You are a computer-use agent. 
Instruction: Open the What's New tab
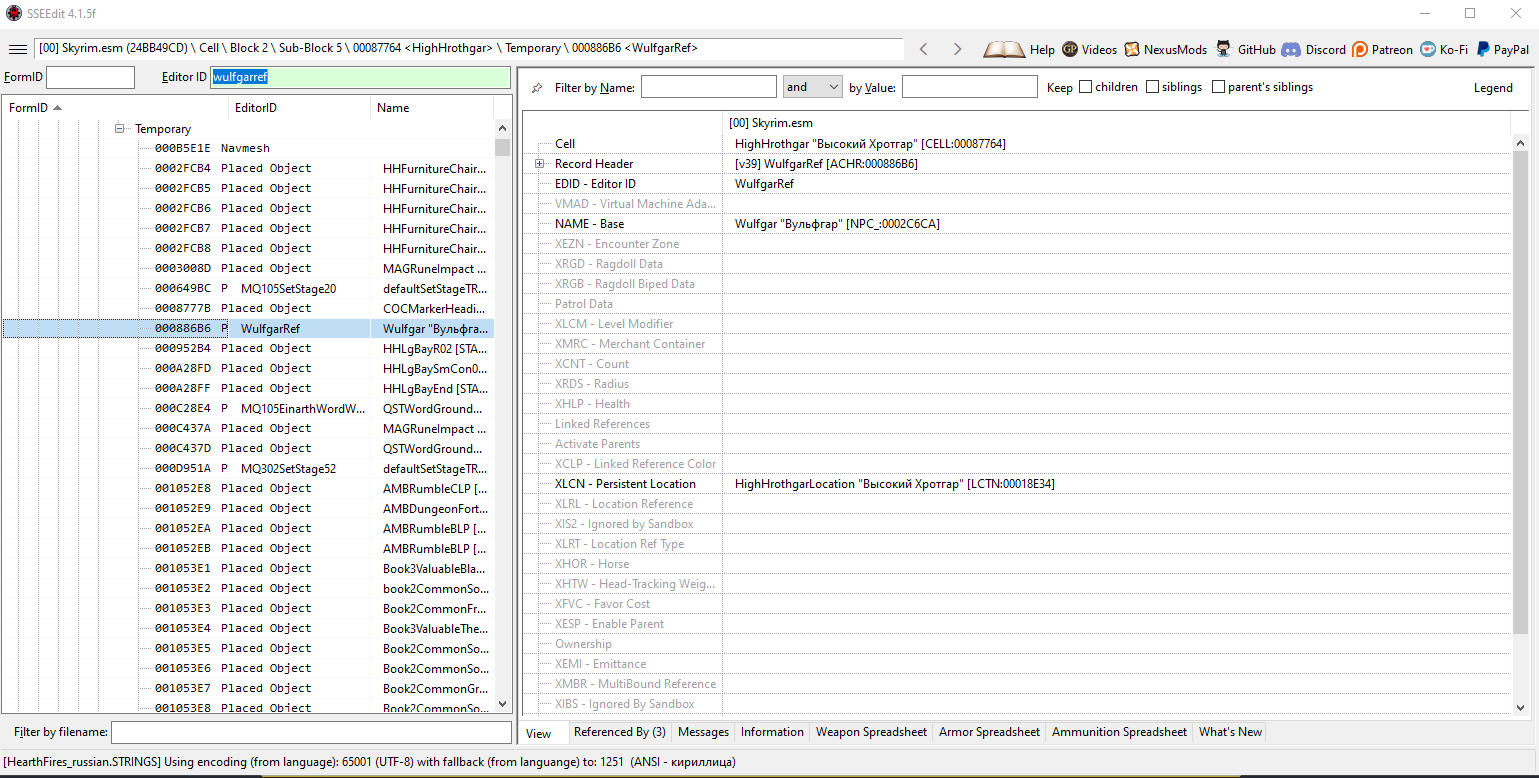coord(1230,732)
